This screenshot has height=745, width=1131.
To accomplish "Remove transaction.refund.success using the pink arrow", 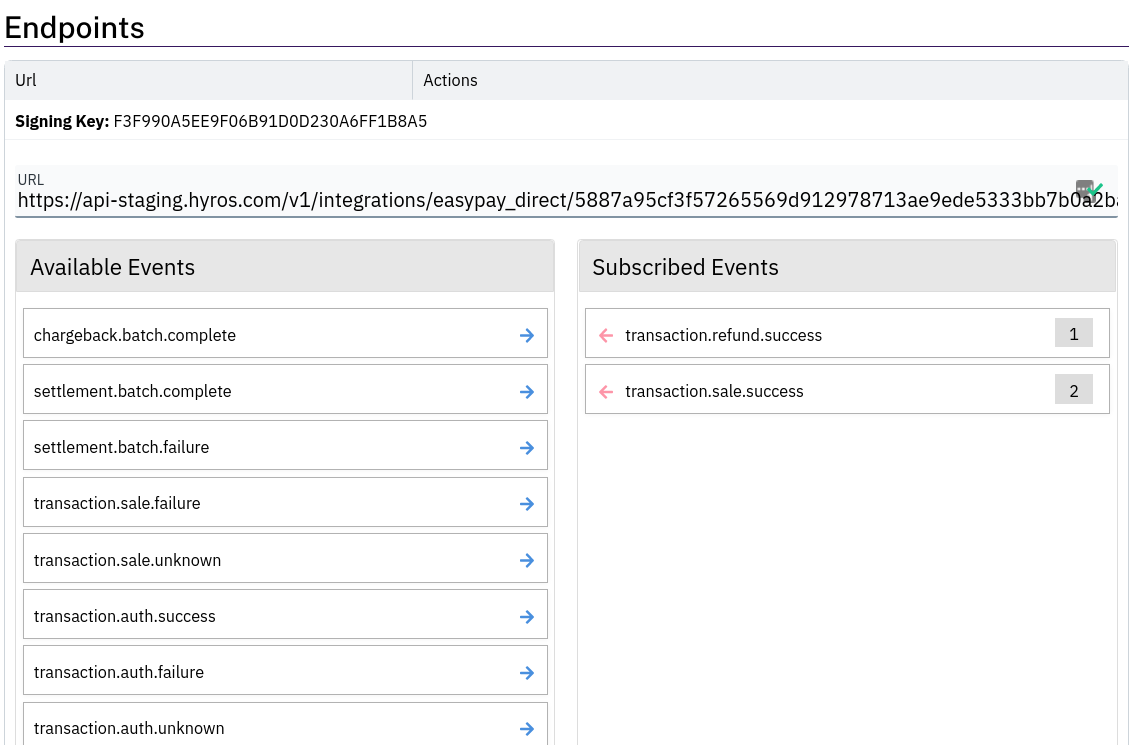I will [x=605, y=336].
